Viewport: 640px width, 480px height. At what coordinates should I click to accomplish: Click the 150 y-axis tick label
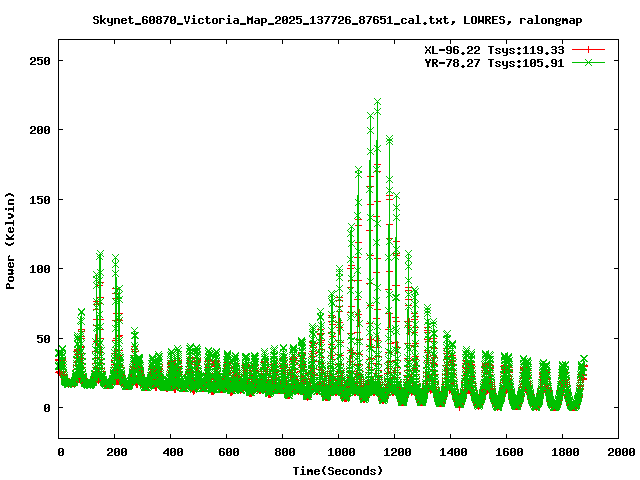pyautogui.click(x=40, y=200)
